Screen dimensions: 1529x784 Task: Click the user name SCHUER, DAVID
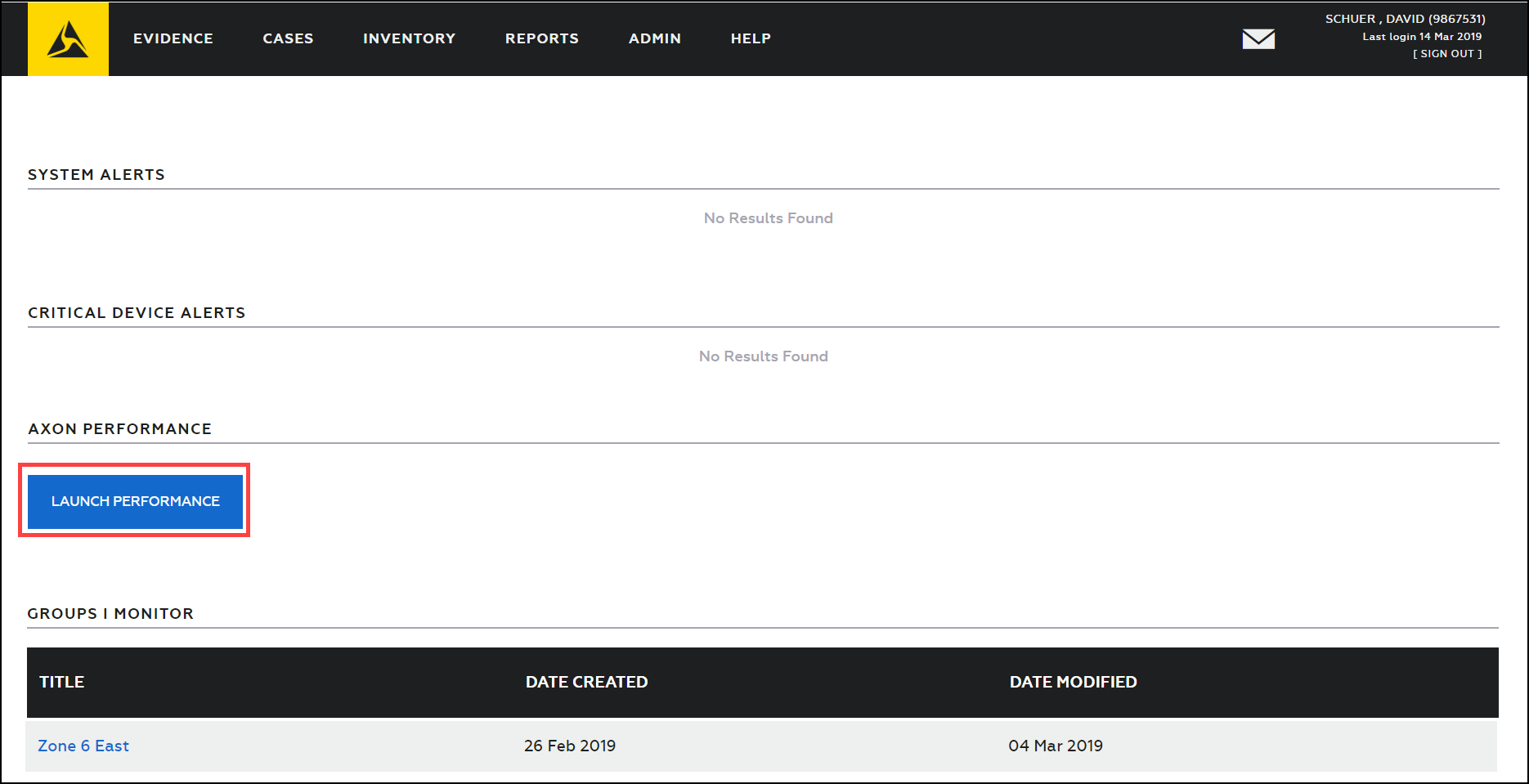tap(1405, 19)
